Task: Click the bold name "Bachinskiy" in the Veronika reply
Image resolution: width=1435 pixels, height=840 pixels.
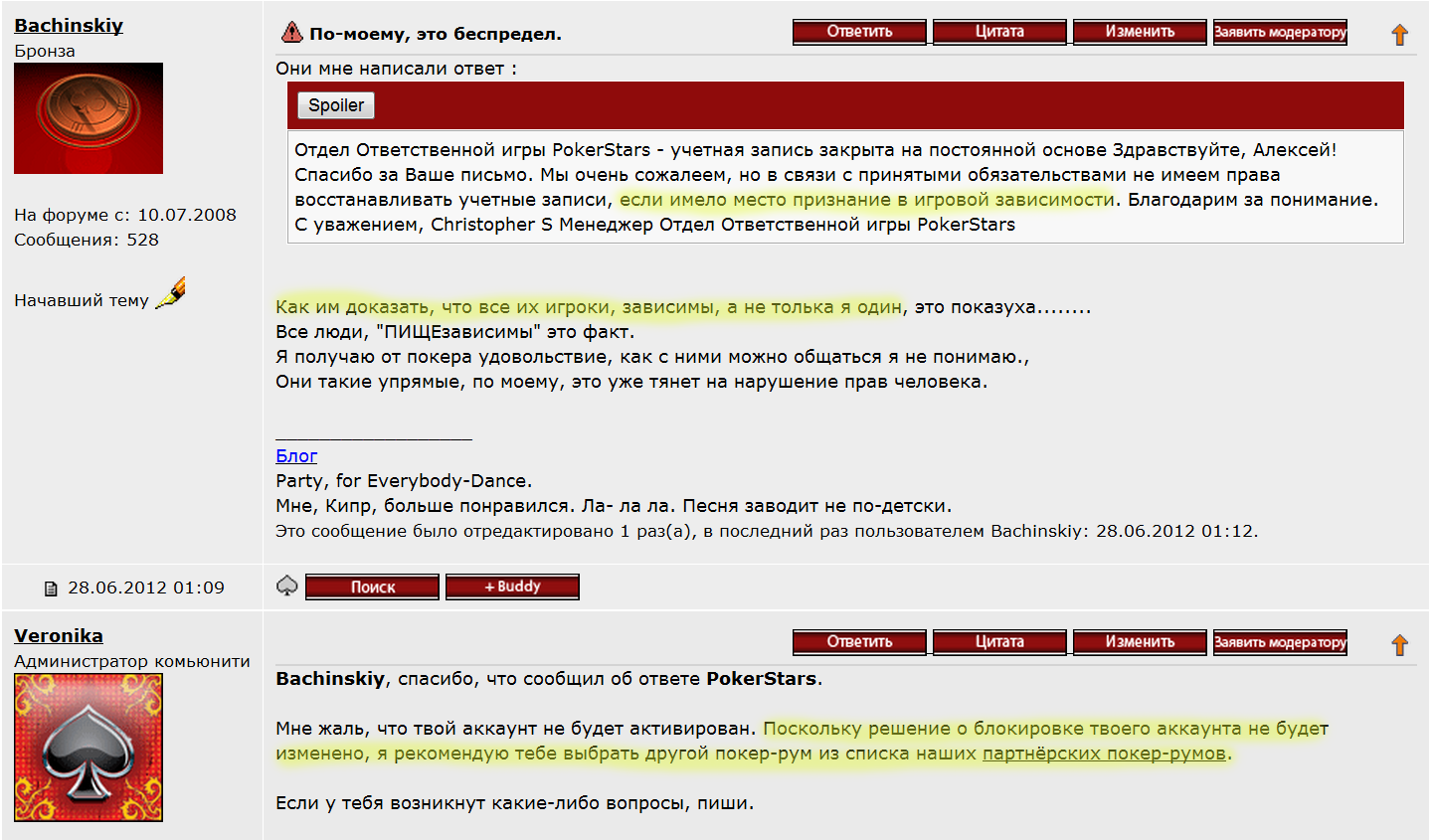Action: 330,679
